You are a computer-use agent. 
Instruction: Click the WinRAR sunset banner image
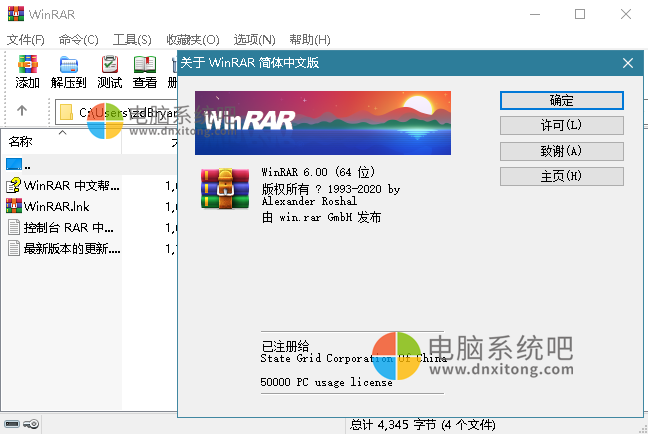pos(323,123)
